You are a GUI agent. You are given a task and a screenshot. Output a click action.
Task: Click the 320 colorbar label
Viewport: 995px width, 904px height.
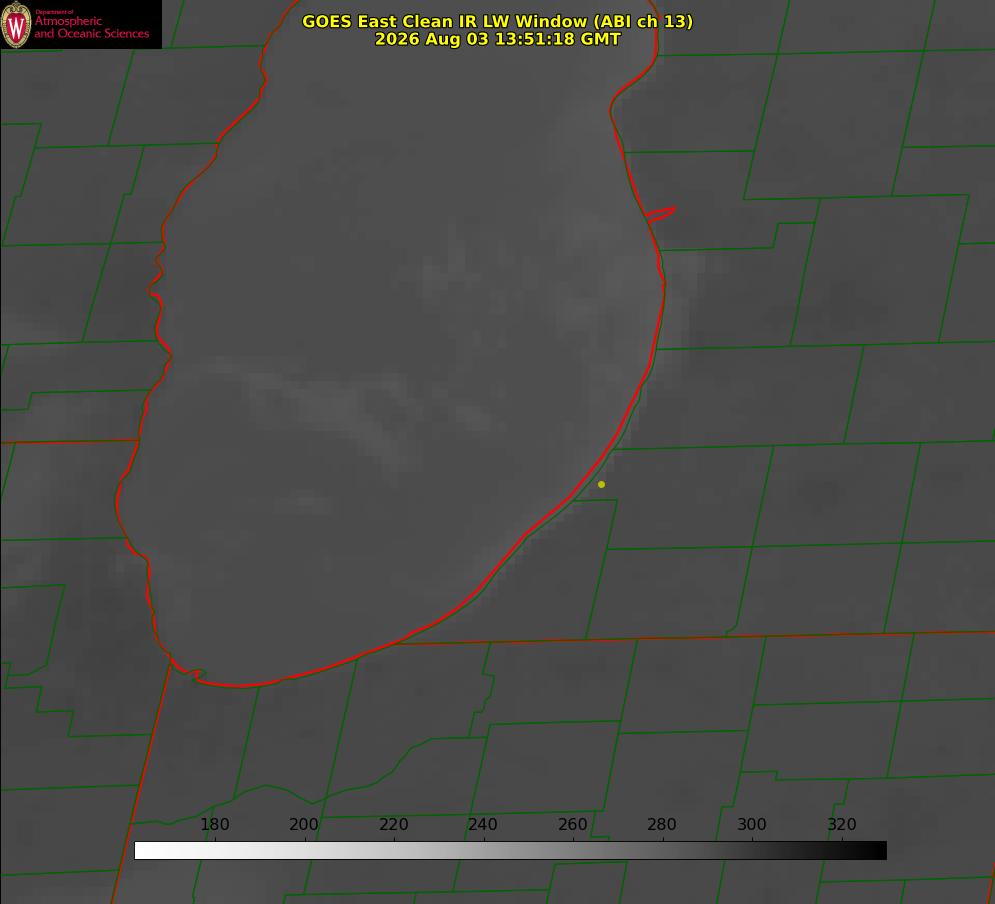coord(842,824)
